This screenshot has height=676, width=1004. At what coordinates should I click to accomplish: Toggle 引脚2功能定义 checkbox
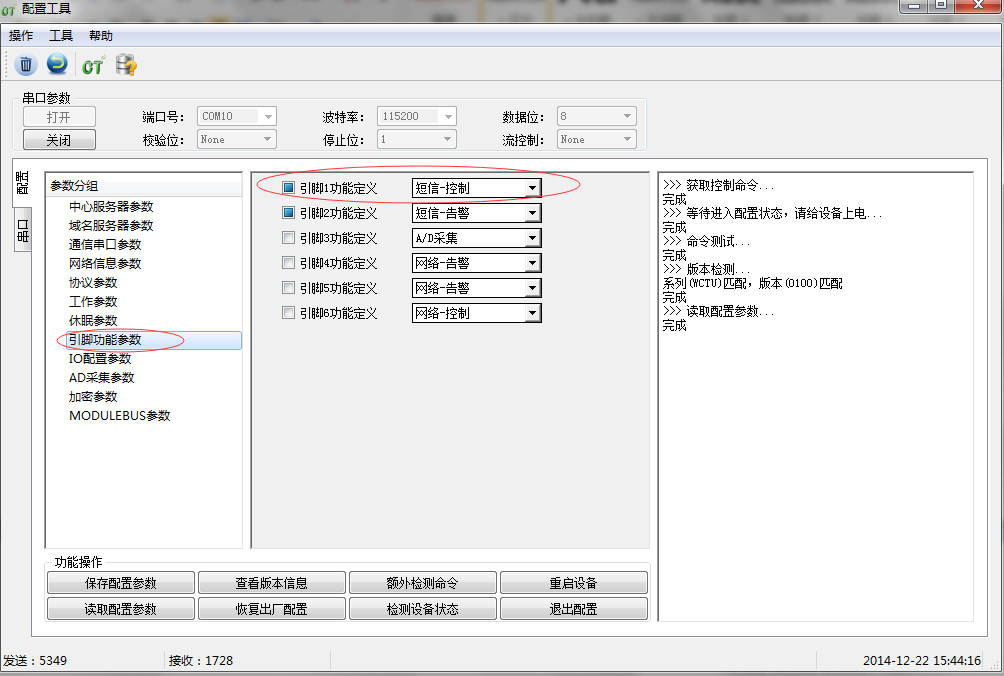(288, 213)
